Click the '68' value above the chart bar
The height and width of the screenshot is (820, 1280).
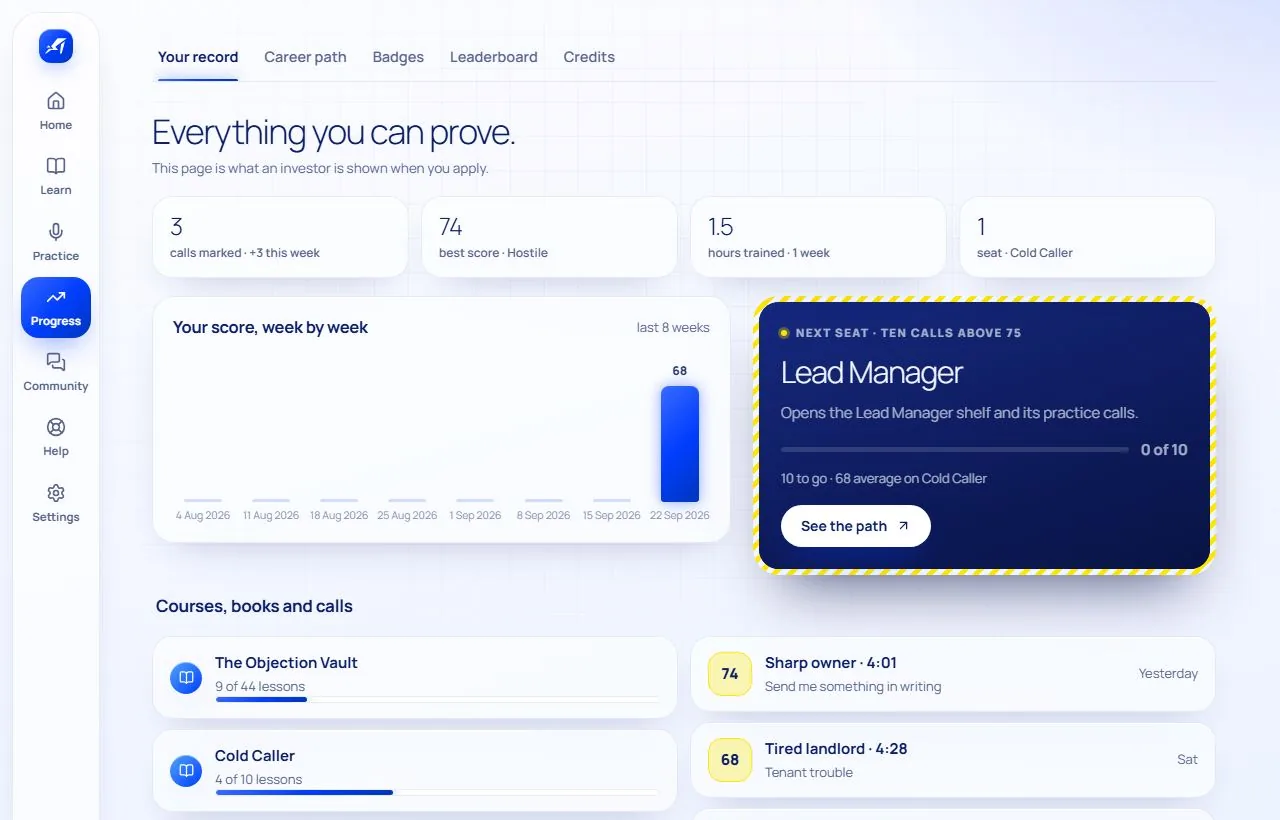click(680, 371)
